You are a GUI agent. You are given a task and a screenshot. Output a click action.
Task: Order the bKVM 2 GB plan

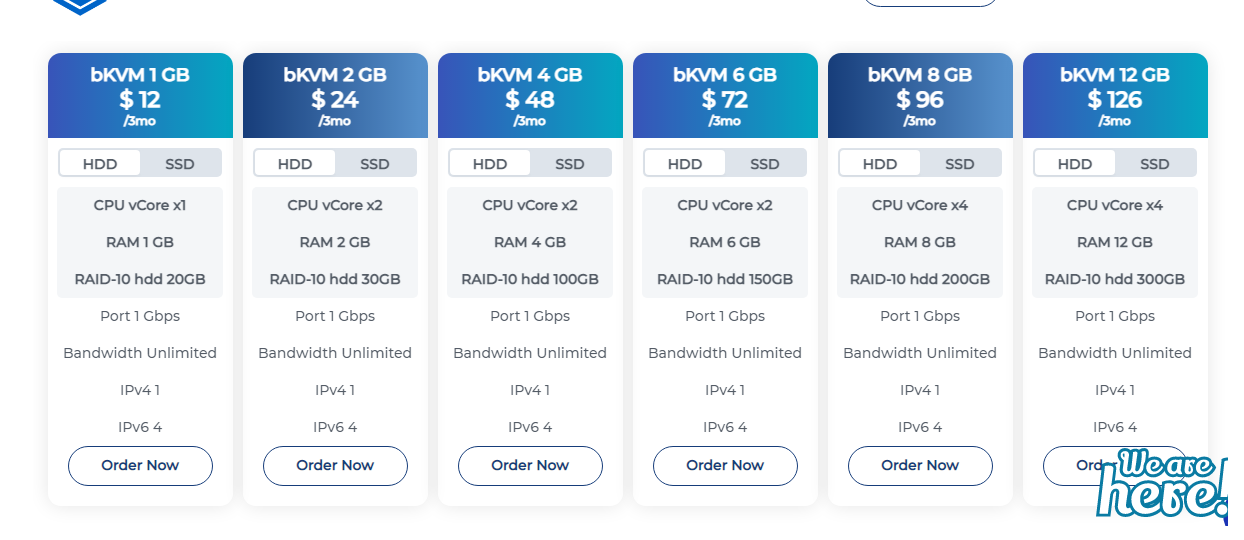[335, 466]
